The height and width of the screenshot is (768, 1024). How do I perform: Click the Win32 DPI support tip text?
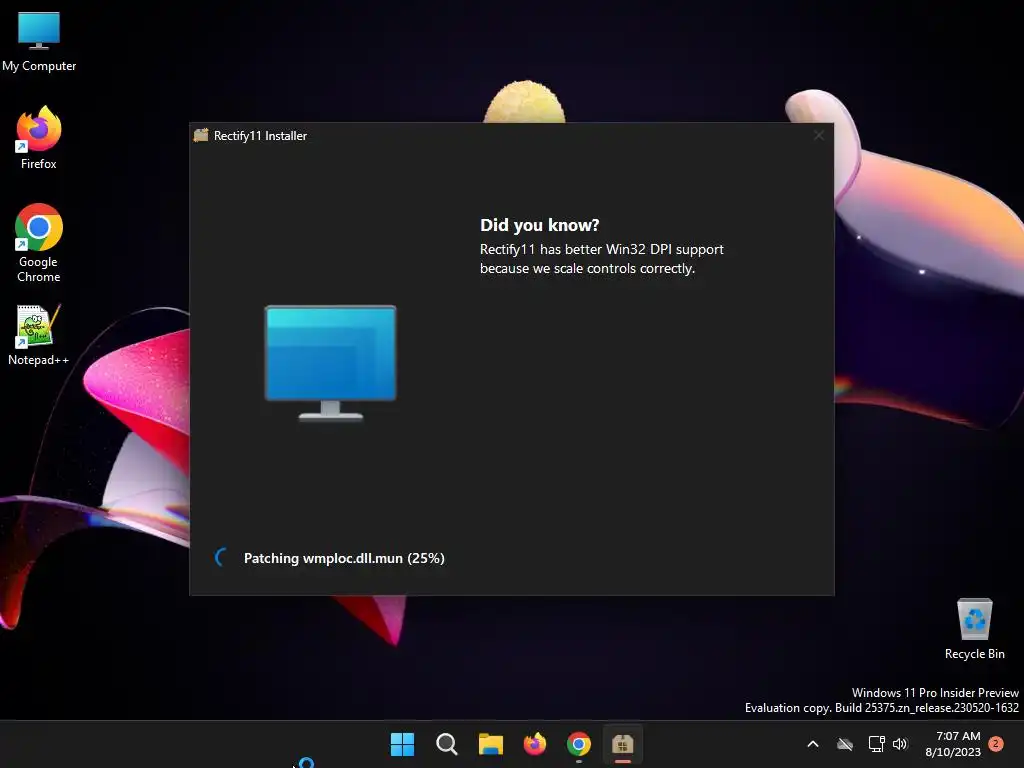[601, 259]
